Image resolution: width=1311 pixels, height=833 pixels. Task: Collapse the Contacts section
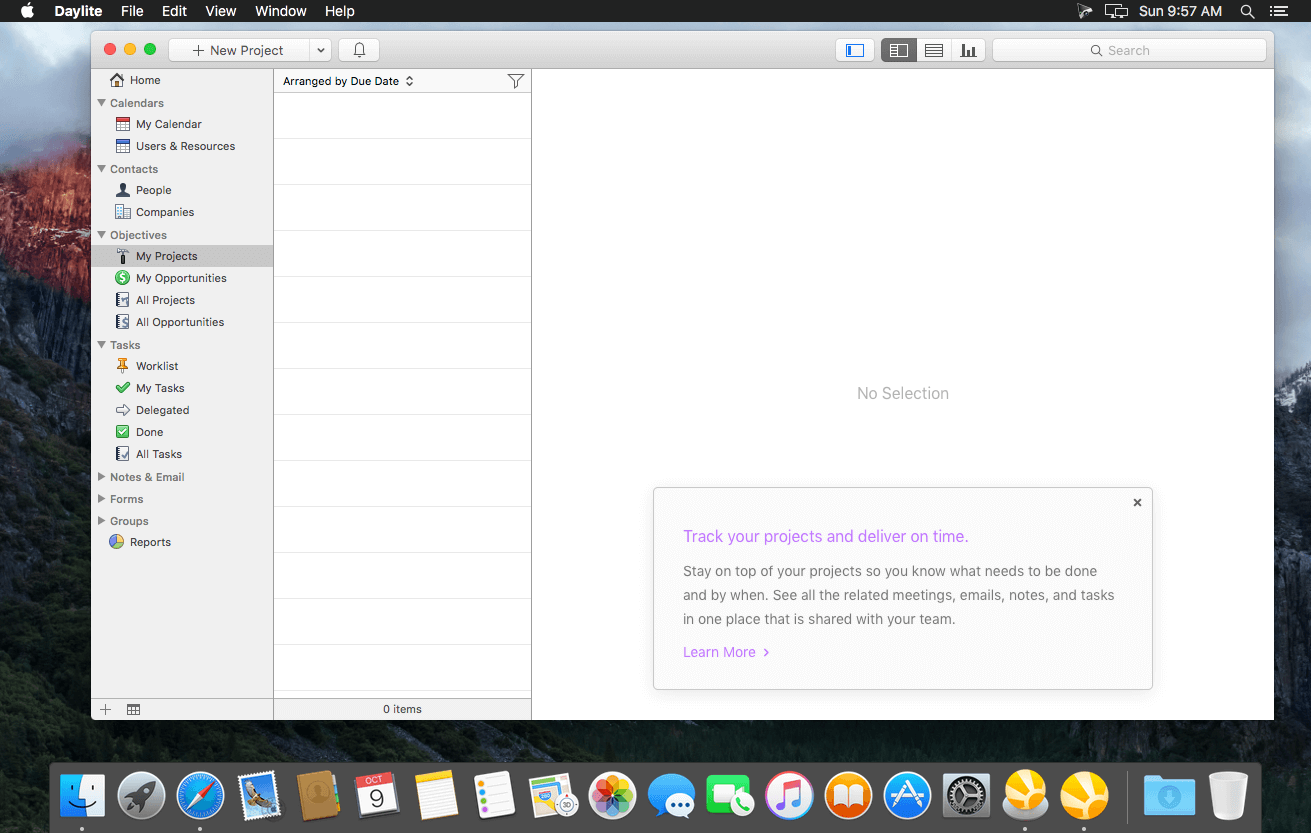point(102,168)
